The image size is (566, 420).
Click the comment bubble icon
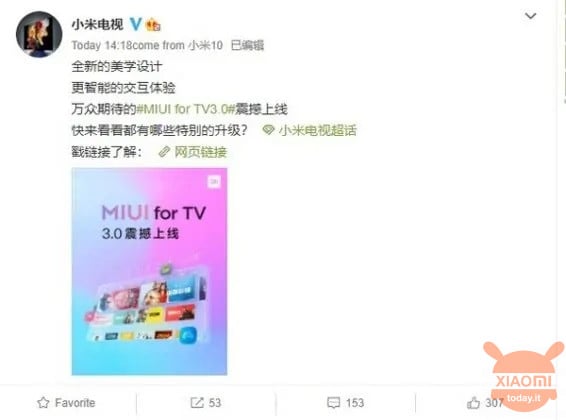(x=334, y=403)
